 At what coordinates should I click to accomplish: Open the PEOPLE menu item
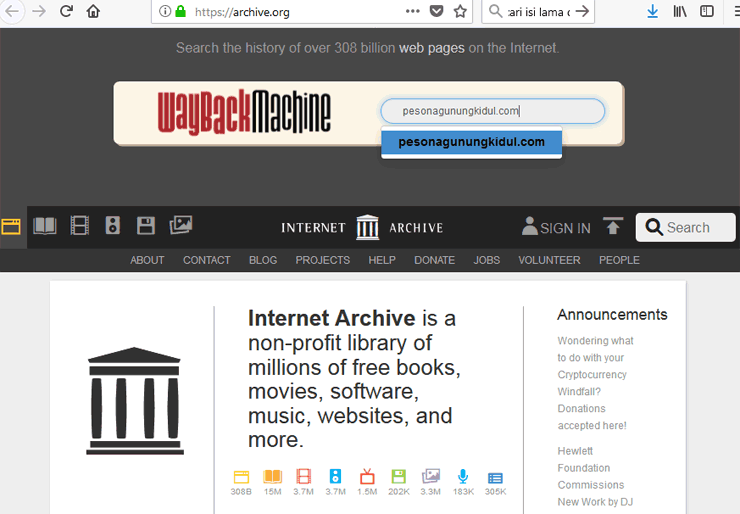(x=619, y=260)
